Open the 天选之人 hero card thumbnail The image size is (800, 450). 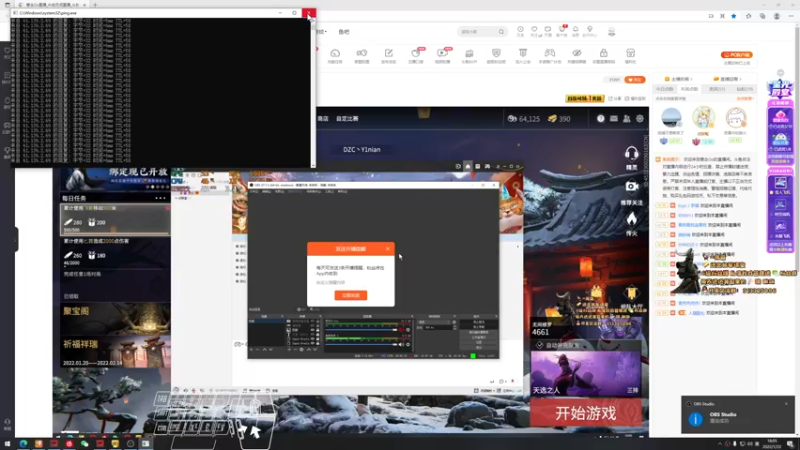click(585, 373)
